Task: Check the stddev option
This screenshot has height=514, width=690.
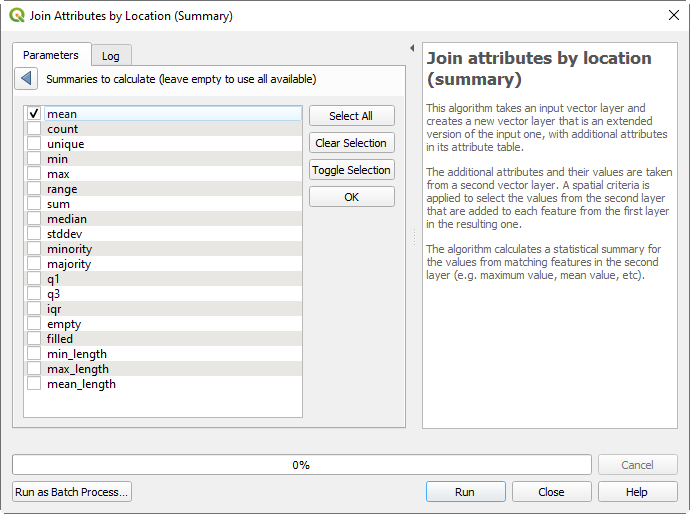Action: click(34, 234)
